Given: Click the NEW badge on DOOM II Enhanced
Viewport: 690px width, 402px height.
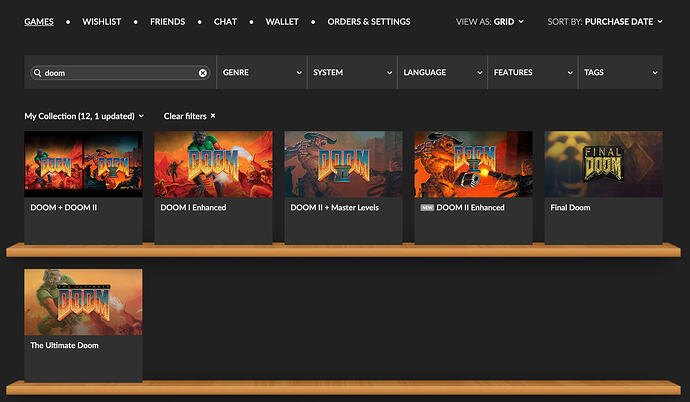Looking at the screenshot, I should pyautogui.click(x=427, y=208).
